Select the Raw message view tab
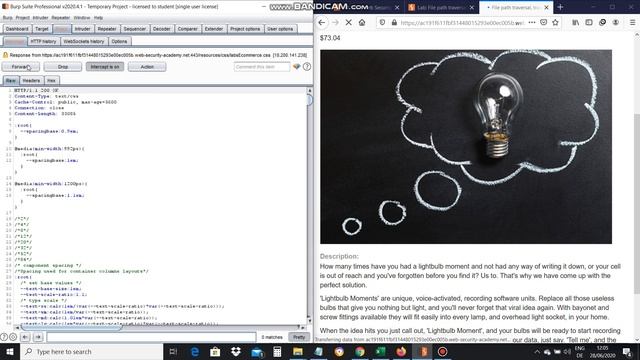The height and width of the screenshot is (360, 640). (11, 80)
